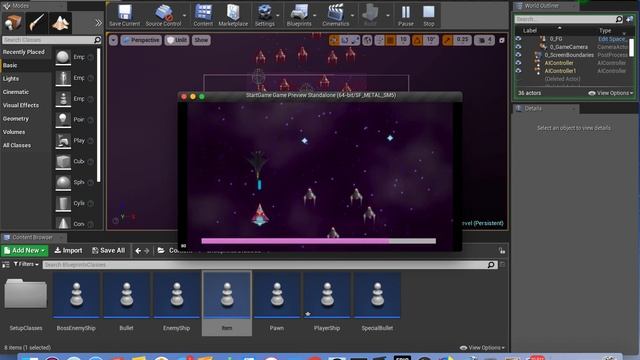Click World Outliner search field
This screenshot has height=360, width=640.
click(569, 19)
